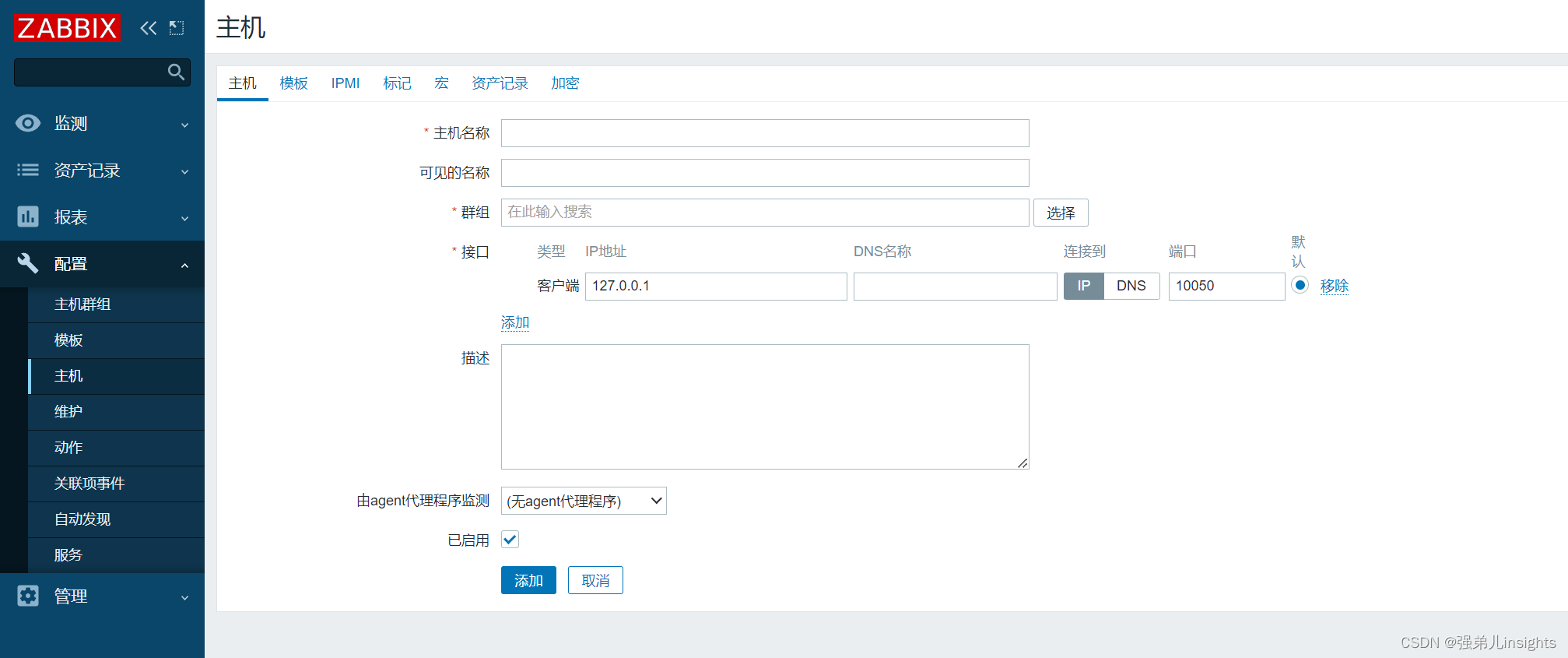This screenshot has width=1568, height=658.
Task: Click the list icon for 资产记录
Action: pos(28,170)
